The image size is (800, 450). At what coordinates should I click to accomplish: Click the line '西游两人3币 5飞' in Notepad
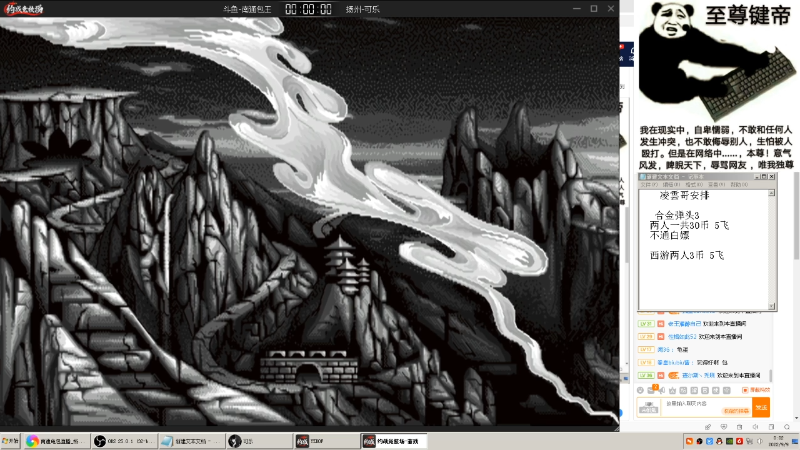(687, 255)
